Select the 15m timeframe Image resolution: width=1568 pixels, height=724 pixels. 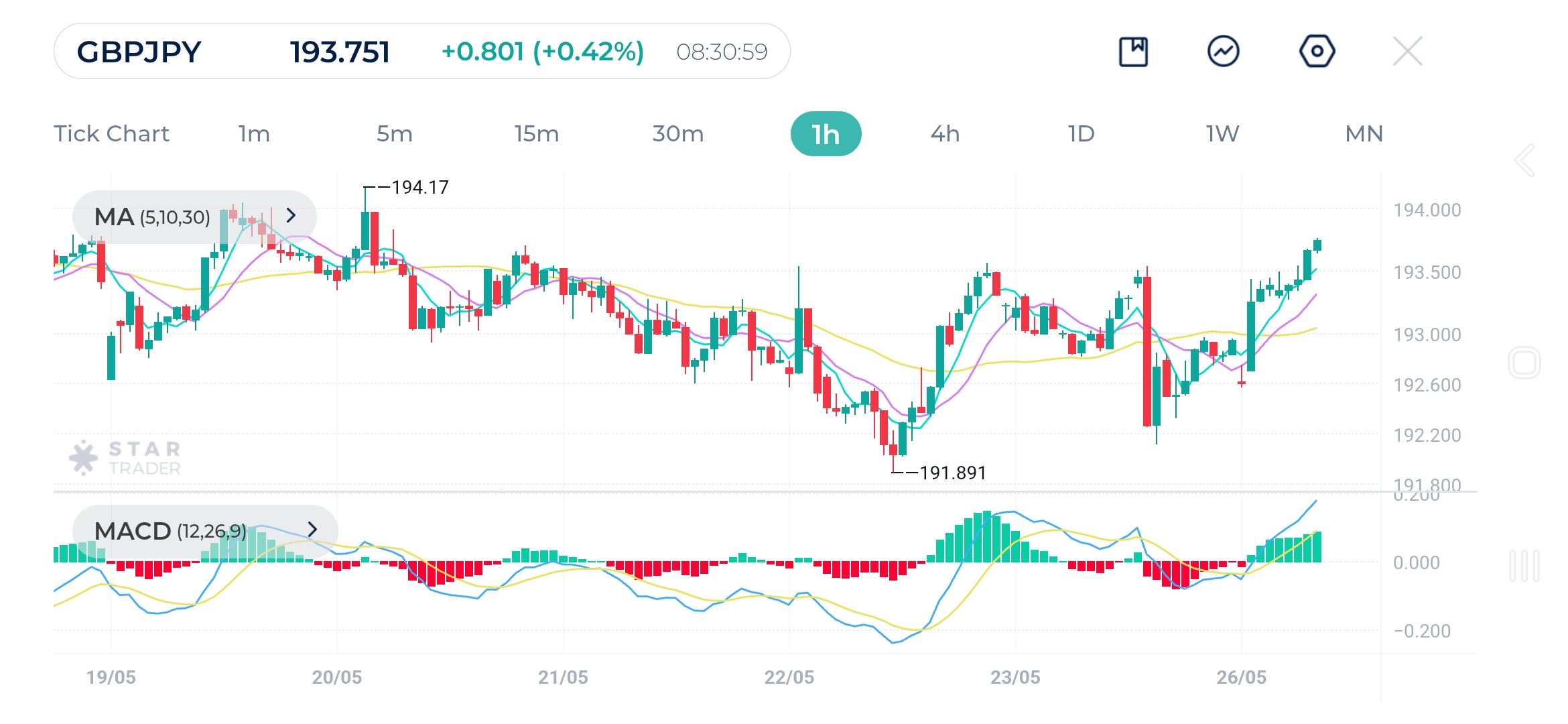pyautogui.click(x=536, y=134)
